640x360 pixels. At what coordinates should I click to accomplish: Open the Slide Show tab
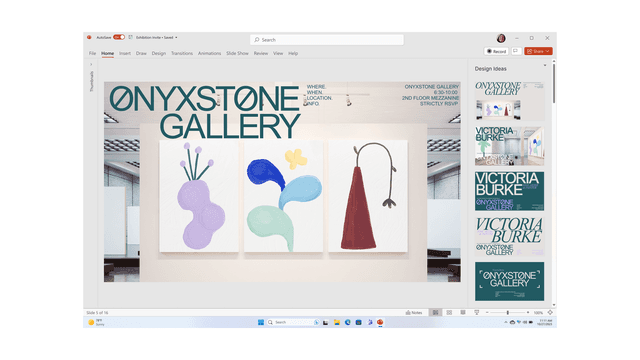tap(238, 53)
